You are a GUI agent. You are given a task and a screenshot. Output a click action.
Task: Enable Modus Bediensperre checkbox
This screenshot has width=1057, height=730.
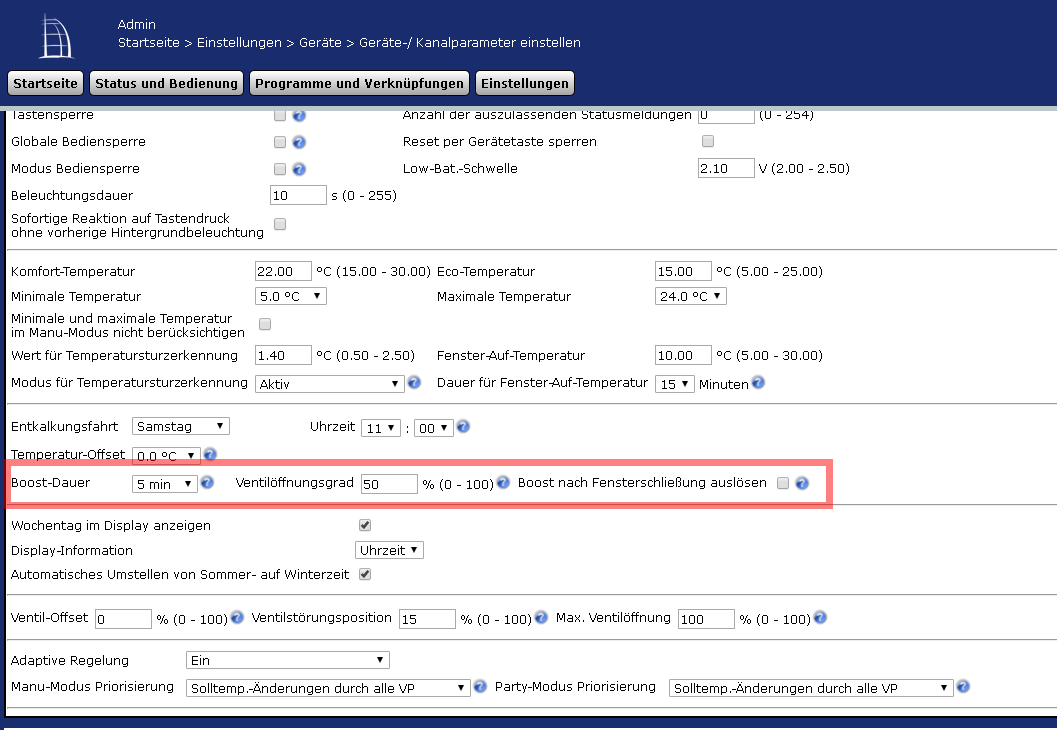coord(280,169)
